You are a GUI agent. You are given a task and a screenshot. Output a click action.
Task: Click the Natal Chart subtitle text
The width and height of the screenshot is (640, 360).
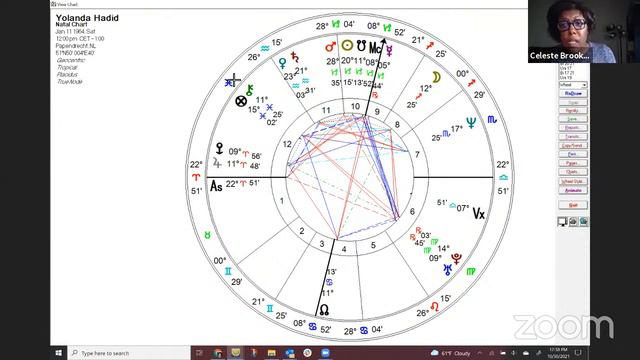pyautogui.click(x=71, y=24)
